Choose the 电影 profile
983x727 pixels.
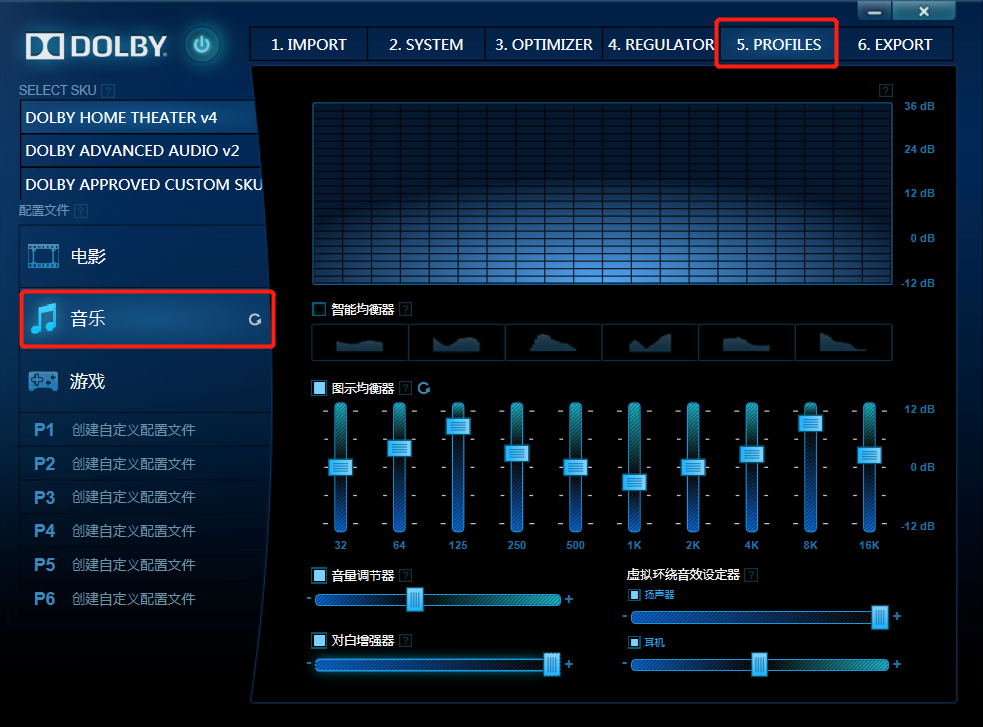145,256
